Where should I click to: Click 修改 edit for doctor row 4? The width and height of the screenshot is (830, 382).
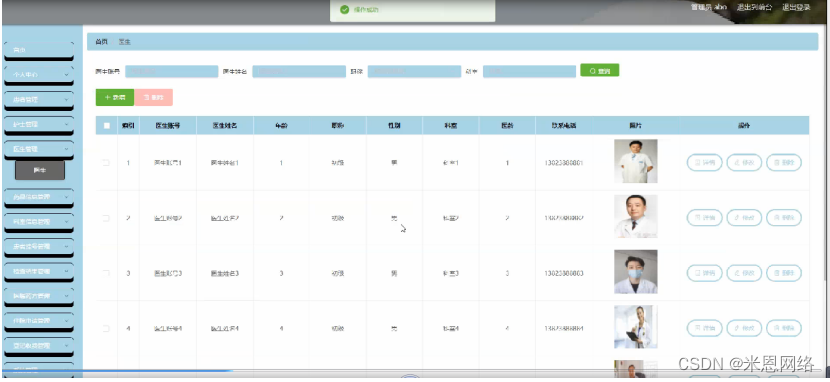point(744,328)
